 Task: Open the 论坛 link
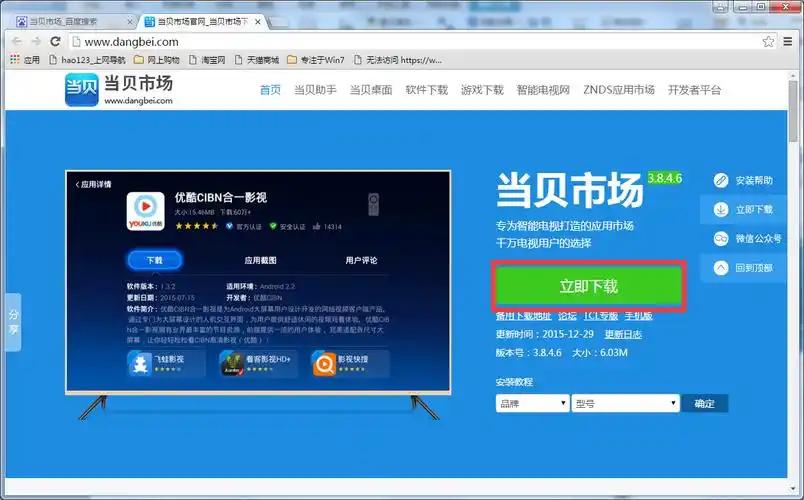coord(567,316)
